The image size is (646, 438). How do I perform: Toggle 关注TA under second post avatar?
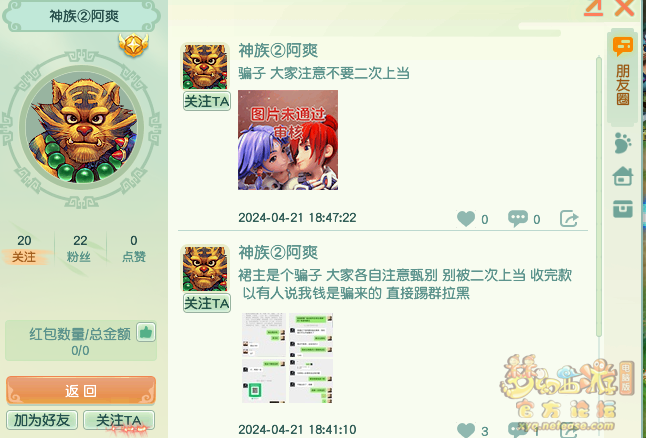[x=207, y=303]
